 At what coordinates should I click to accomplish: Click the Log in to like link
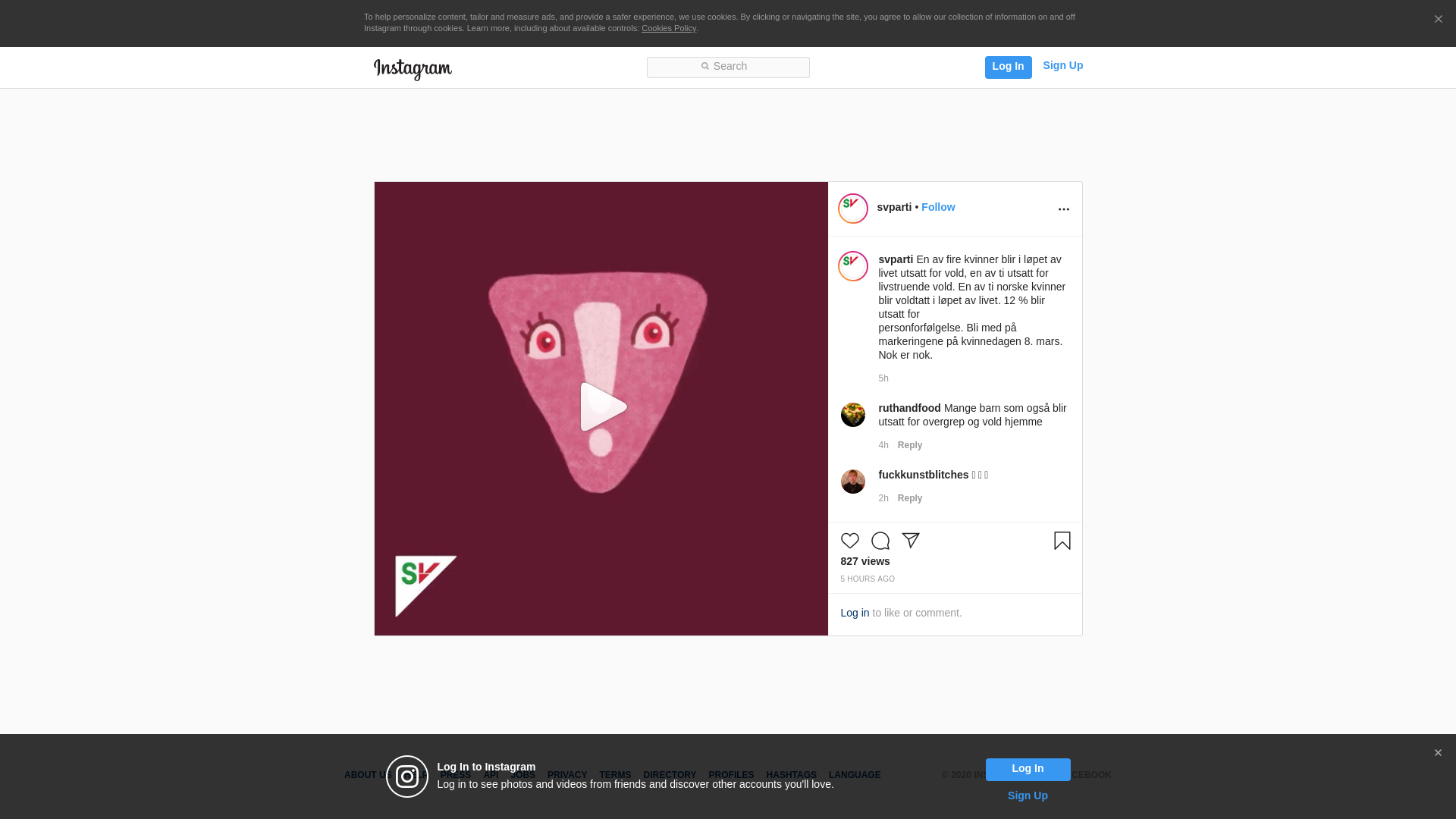[855, 613]
